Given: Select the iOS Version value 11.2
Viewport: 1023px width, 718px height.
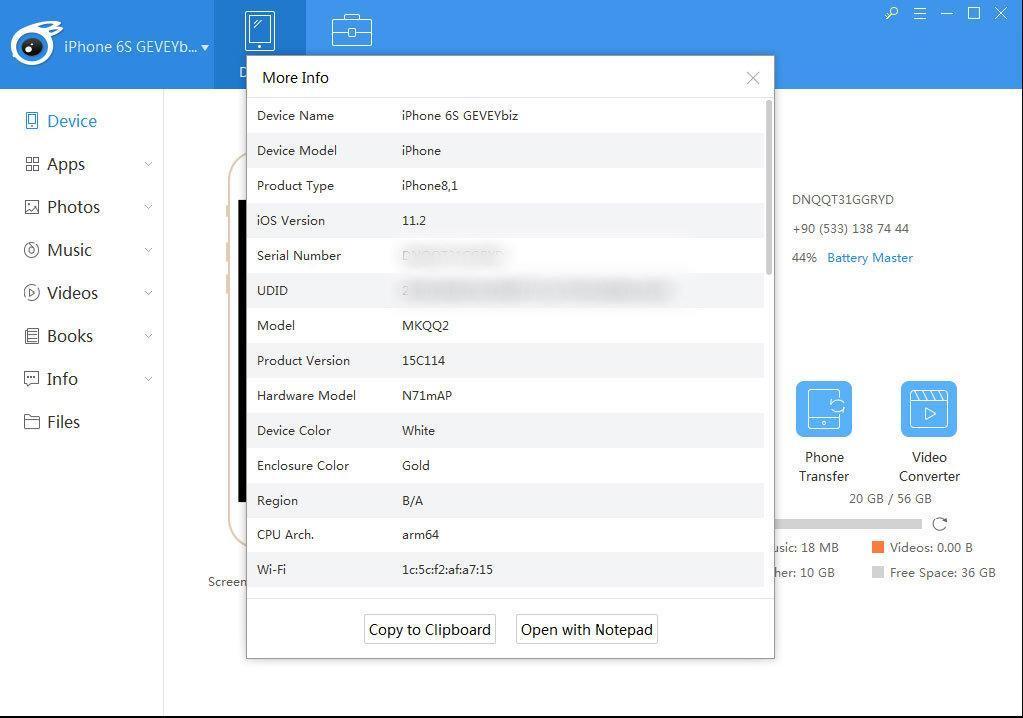Looking at the screenshot, I should pos(414,220).
